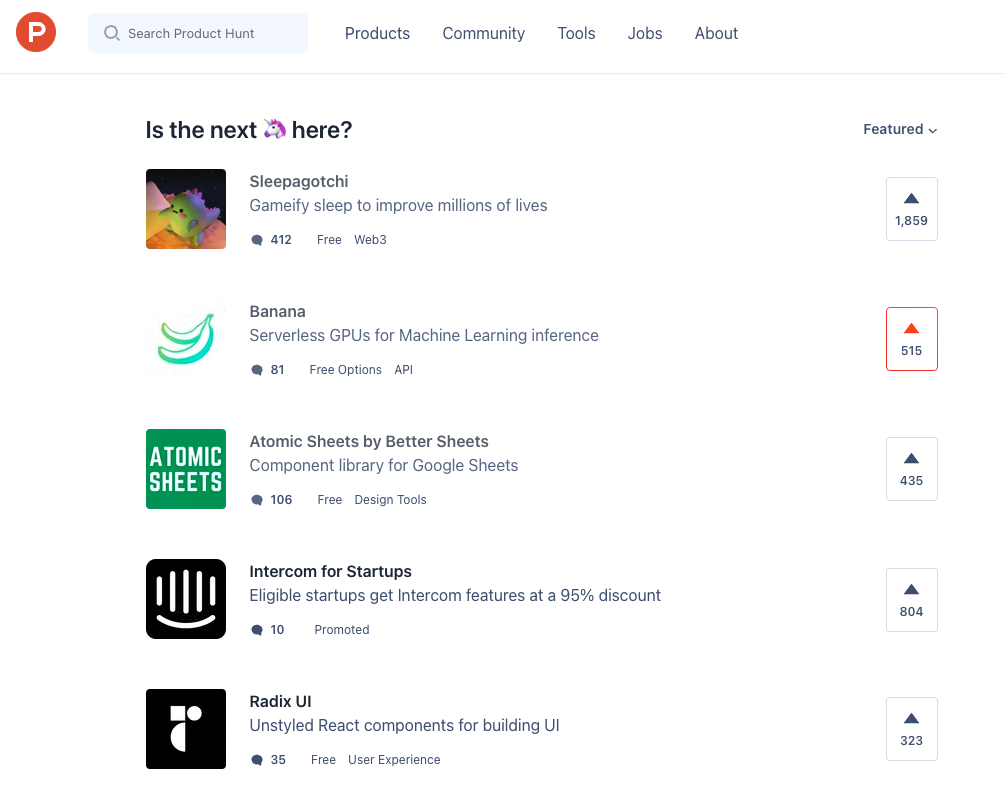Open the Products menu
Image resolution: width=1004 pixels, height=805 pixels.
click(377, 33)
